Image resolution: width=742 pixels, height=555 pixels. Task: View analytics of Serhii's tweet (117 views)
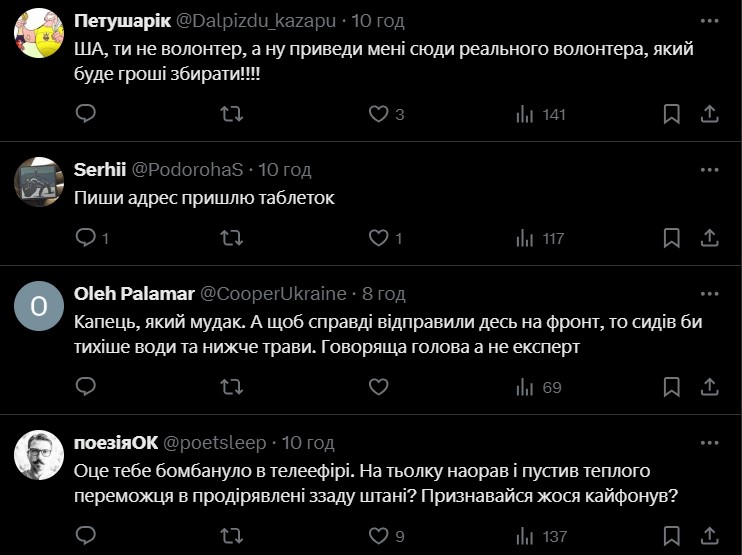point(540,238)
